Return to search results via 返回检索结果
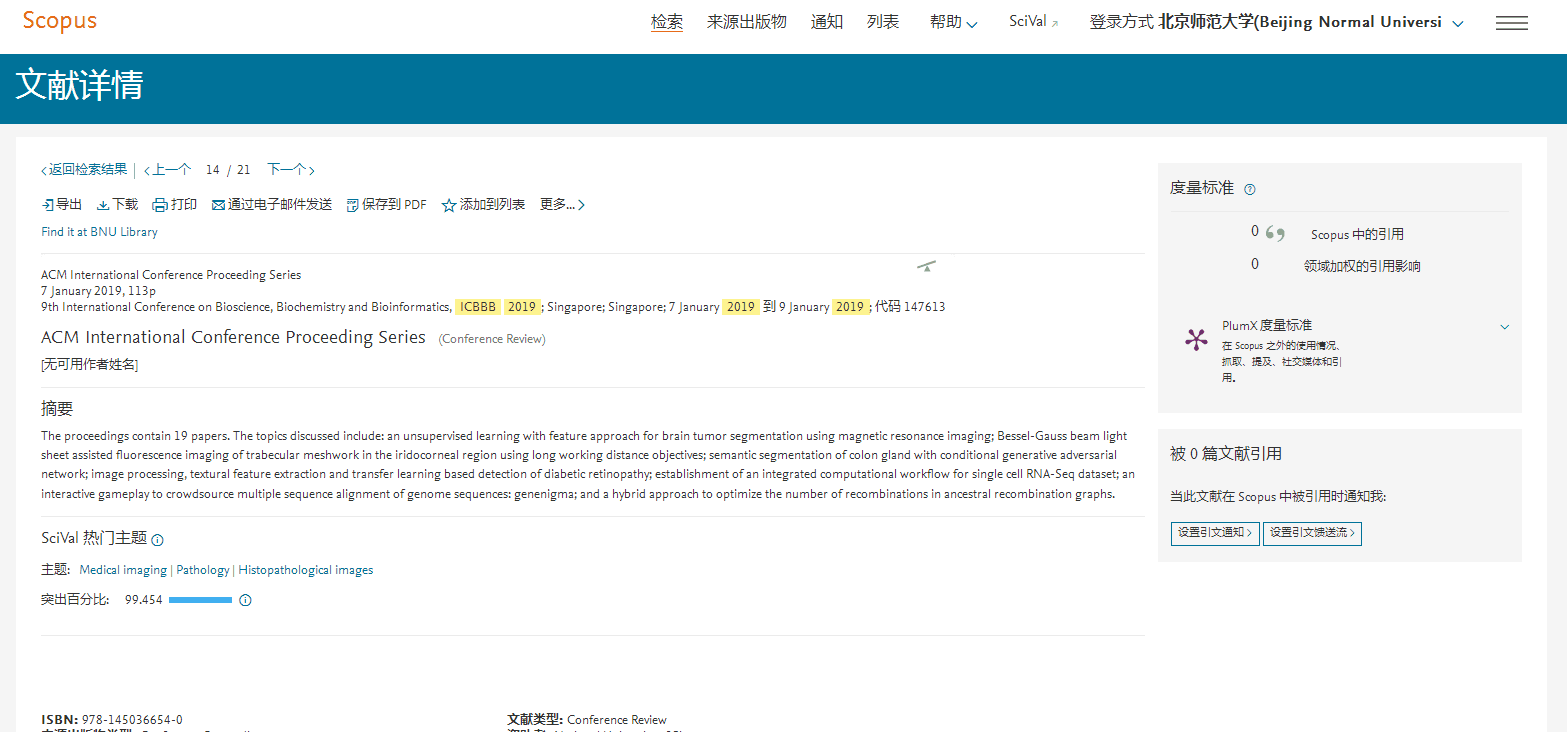Screen dimensions: 1567x732 click(84, 170)
